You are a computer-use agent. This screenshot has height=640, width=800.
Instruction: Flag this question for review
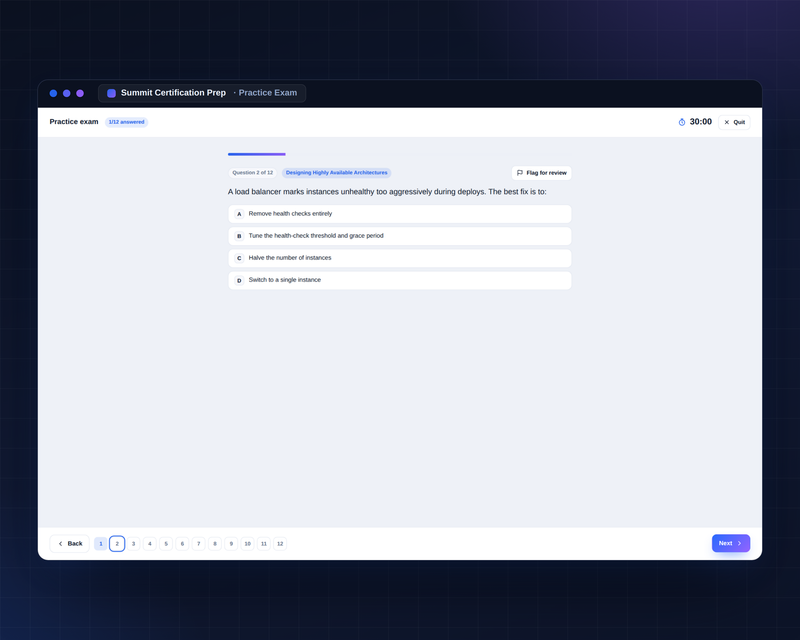(x=541, y=173)
